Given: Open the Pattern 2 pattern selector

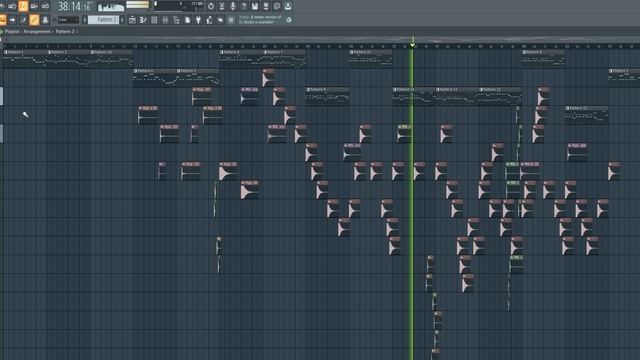Looking at the screenshot, I should point(103,20).
